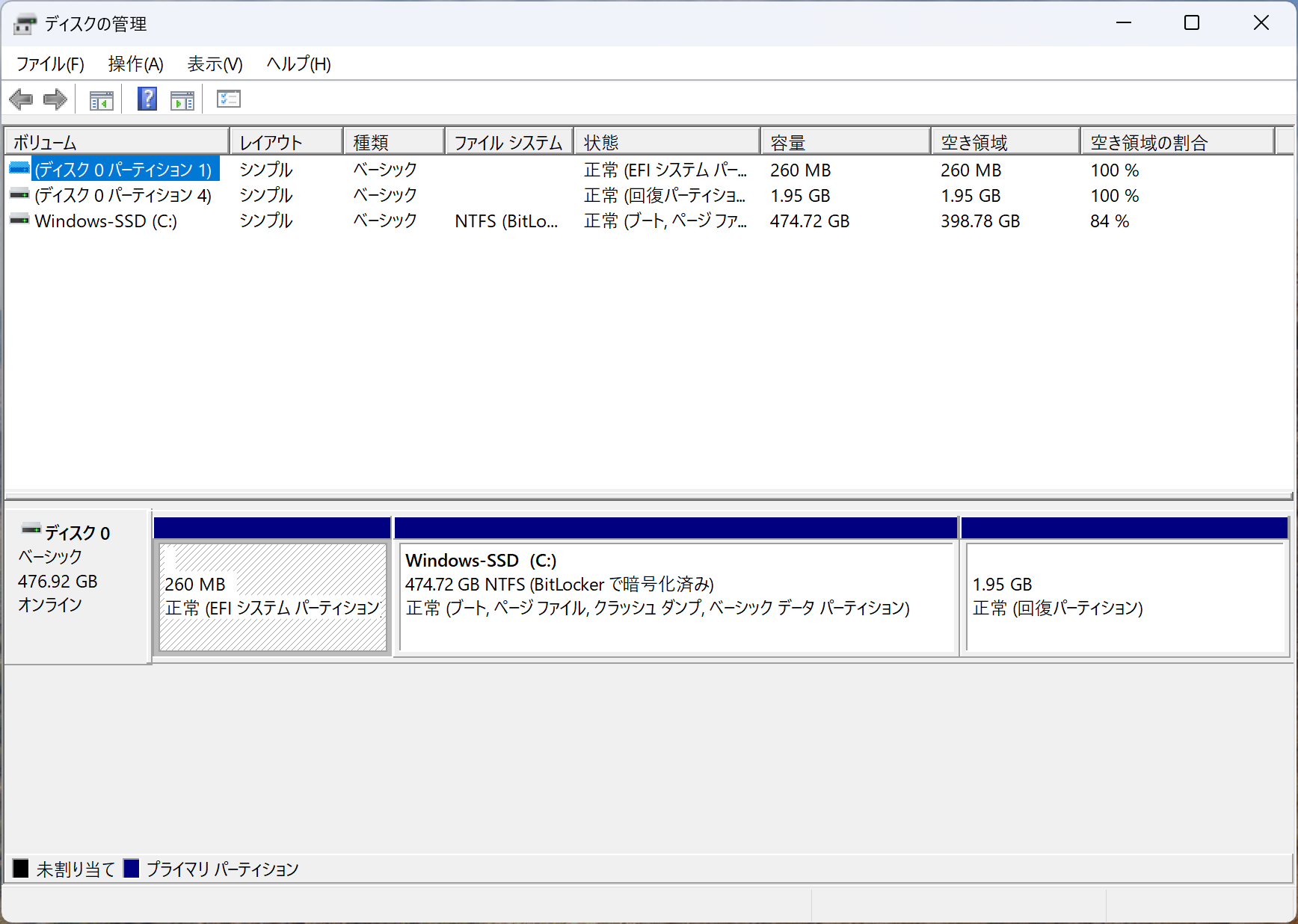The image size is (1298, 924).
Task: Click the ファイル システム column header
Action: tap(508, 142)
